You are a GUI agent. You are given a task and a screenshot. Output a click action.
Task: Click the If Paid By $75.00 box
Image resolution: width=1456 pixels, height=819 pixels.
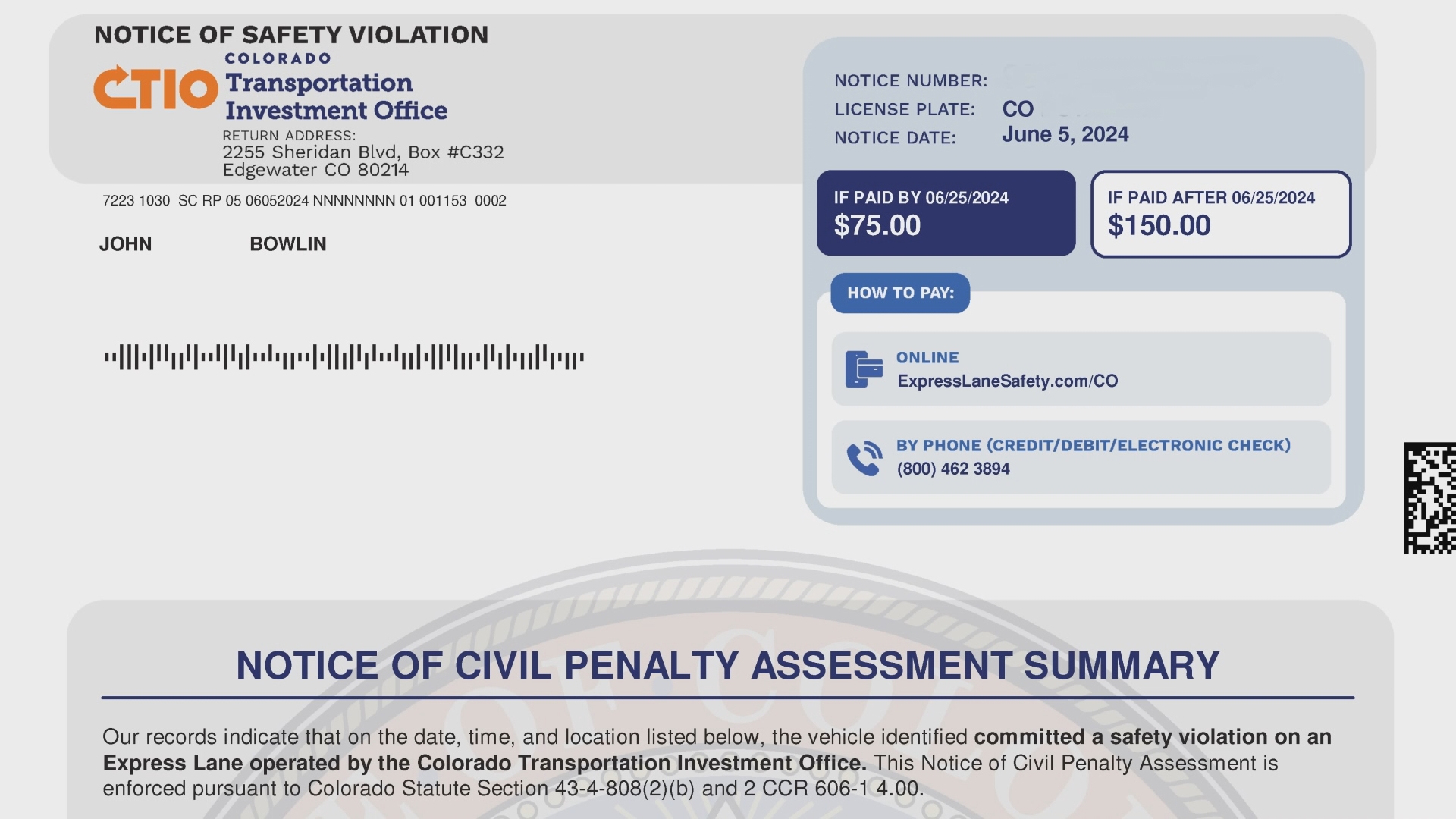point(946,213)
